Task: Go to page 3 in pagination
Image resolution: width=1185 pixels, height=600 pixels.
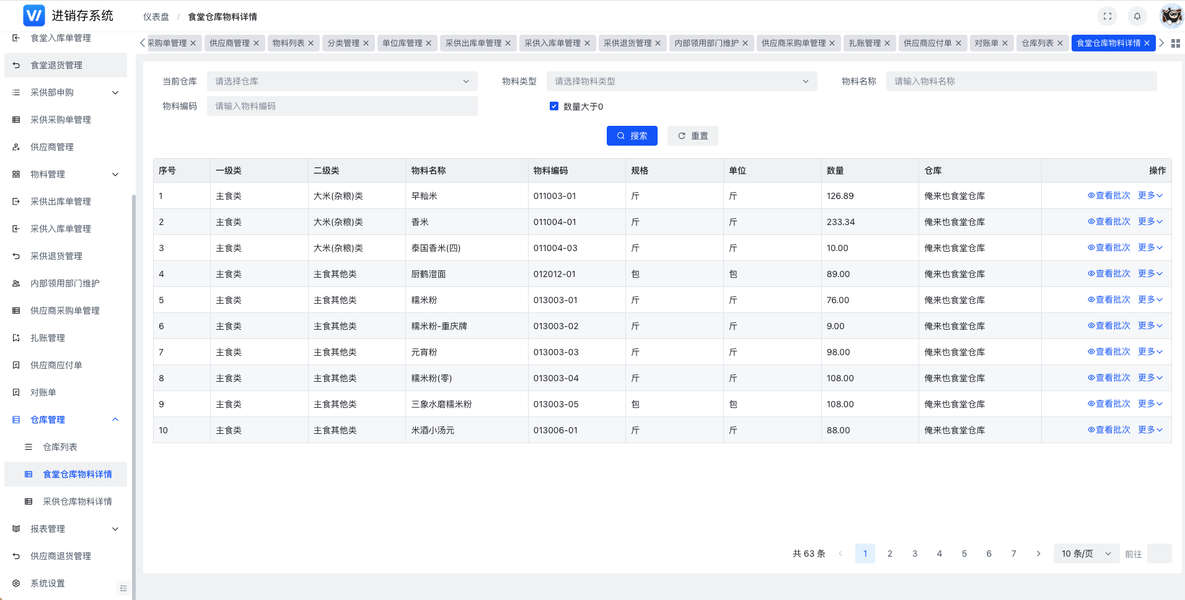Action: pyautogui.click(x=914, y=554)
